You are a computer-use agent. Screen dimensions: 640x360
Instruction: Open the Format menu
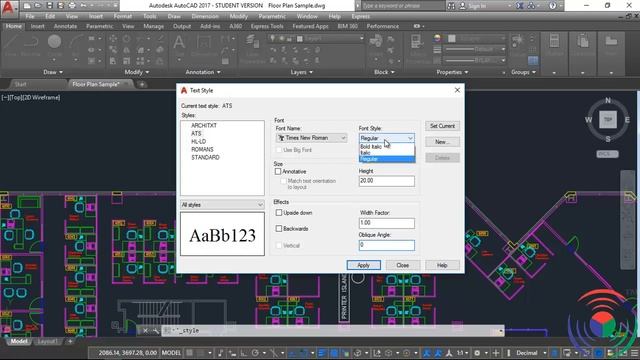(123, 16)
